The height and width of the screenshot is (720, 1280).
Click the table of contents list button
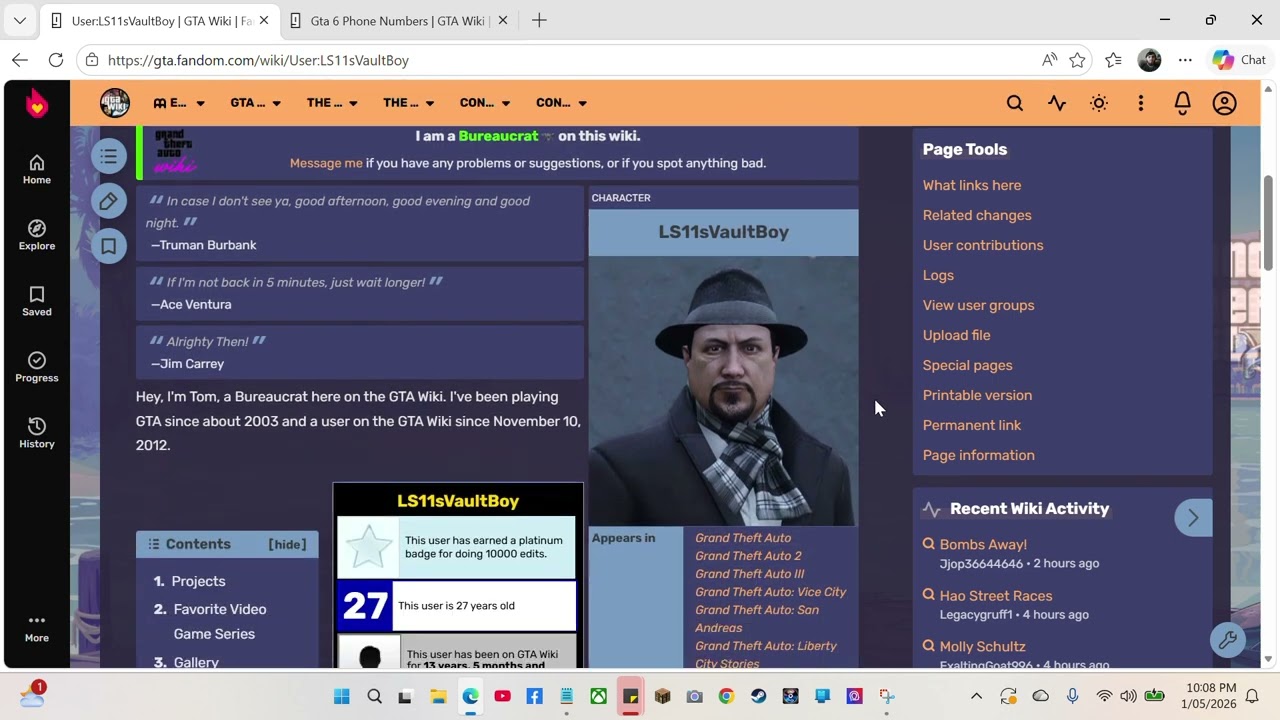[109, 156]
